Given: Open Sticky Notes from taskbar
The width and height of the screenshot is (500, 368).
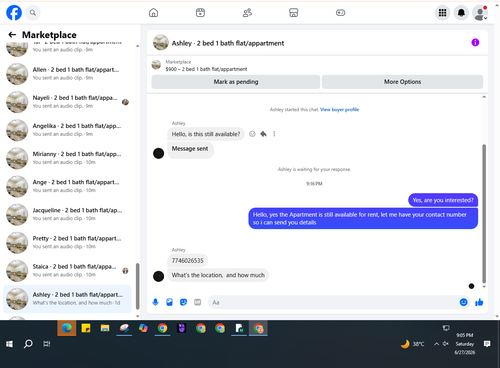Looking at the screenshot, I should pos(86,328).
